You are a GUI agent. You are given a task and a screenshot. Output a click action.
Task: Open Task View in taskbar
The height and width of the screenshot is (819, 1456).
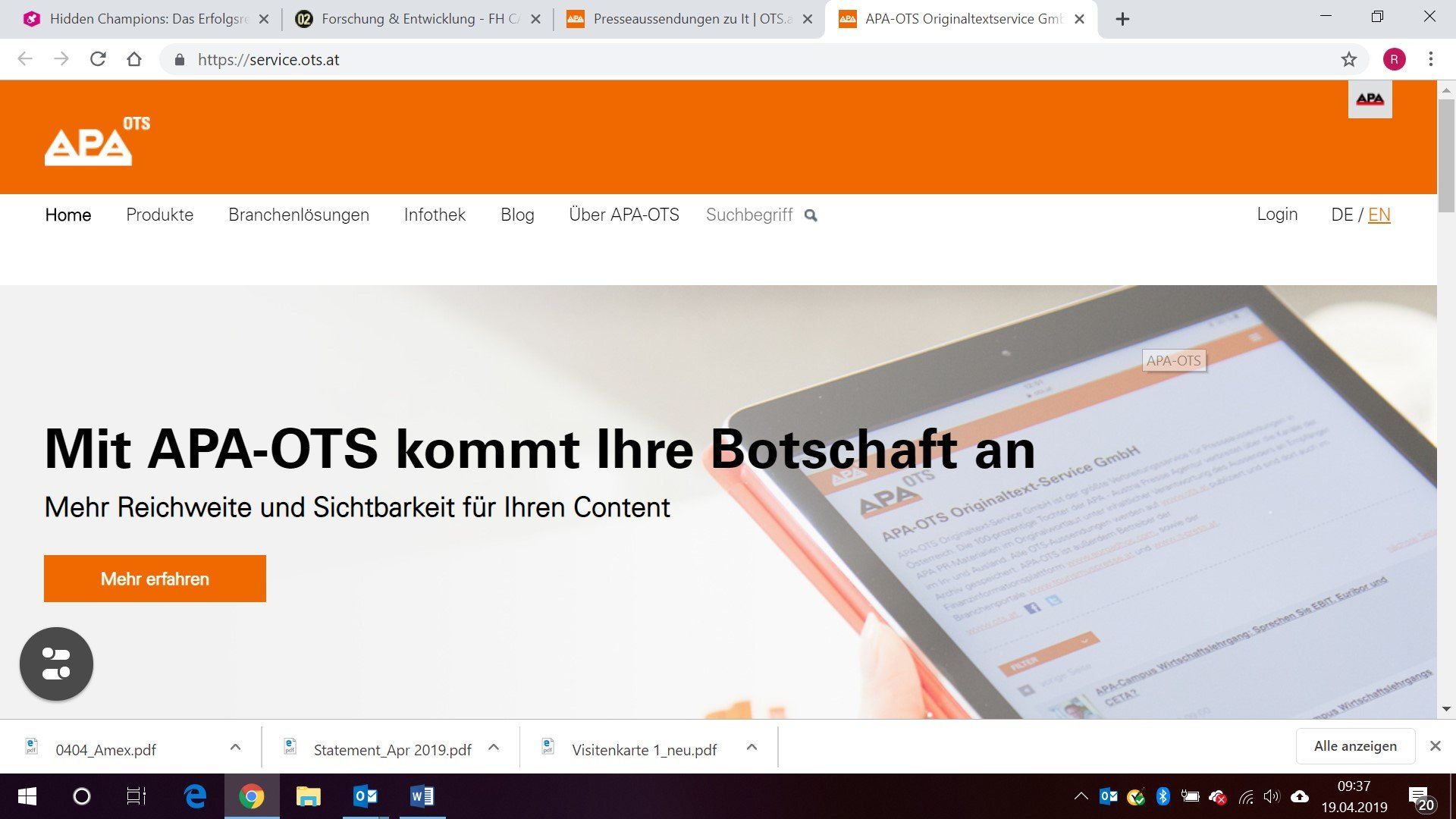[x=136, y=796]
